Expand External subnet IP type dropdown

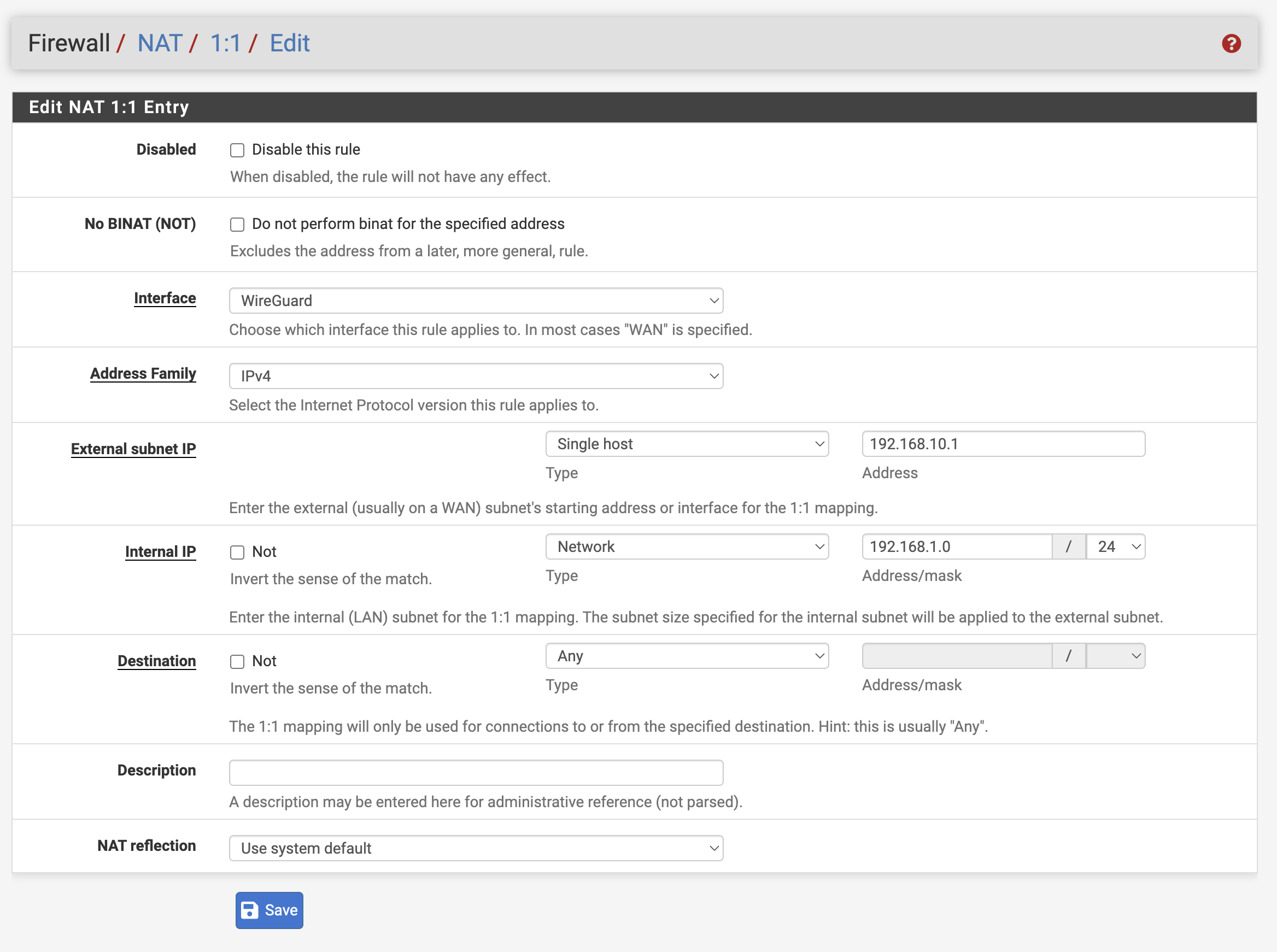click(687, 444)
